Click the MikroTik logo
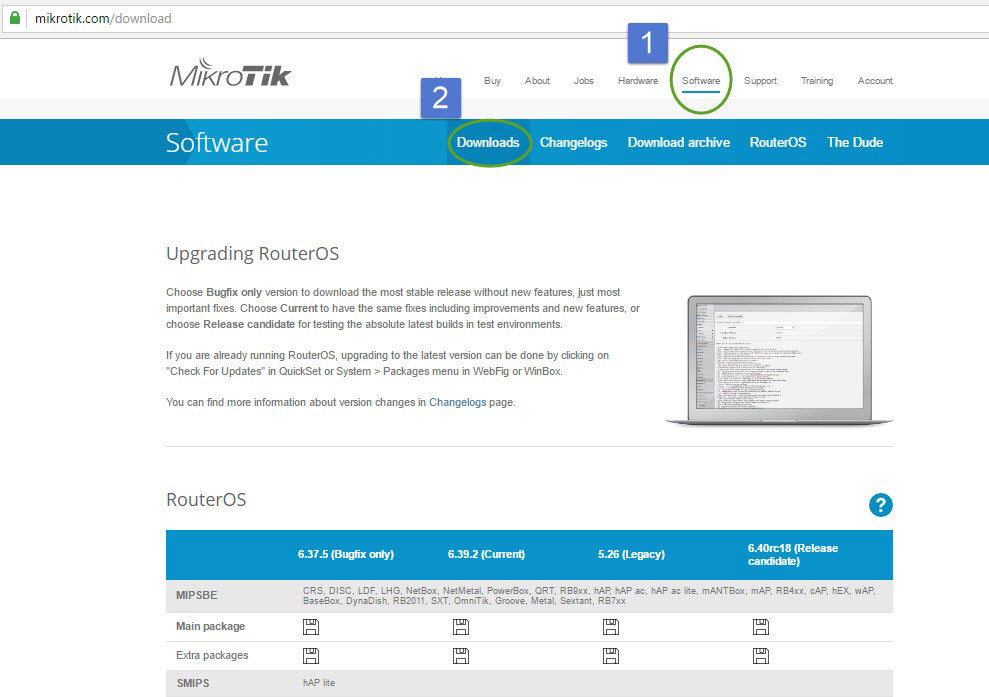Screen dimensions: 989x697 (x=230, y=75)
